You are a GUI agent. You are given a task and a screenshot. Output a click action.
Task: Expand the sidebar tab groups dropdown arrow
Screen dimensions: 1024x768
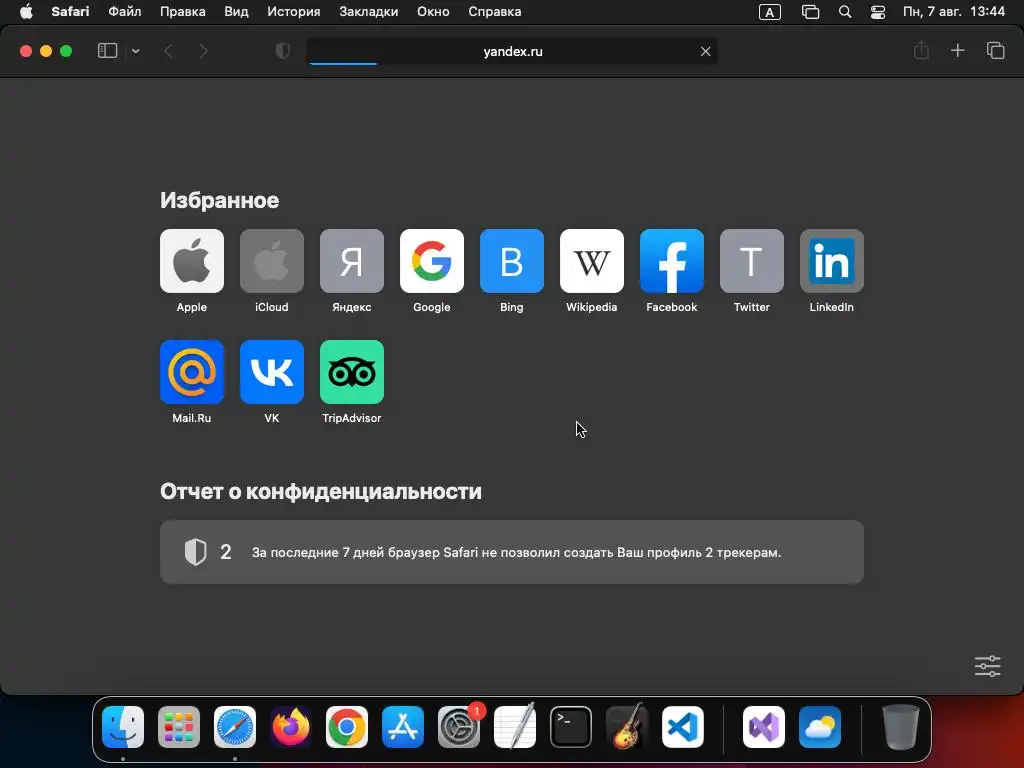pyautogui.click(x=135, y=51)
